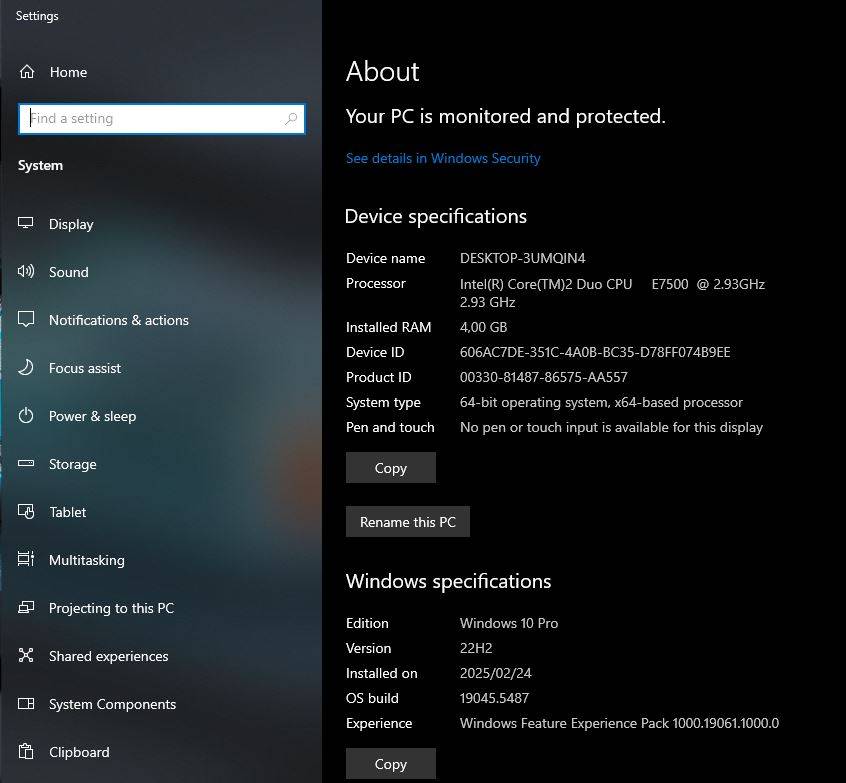
Task: Click the Power & sleep icon
Action: pyautogui.click(x=24, y=416)
